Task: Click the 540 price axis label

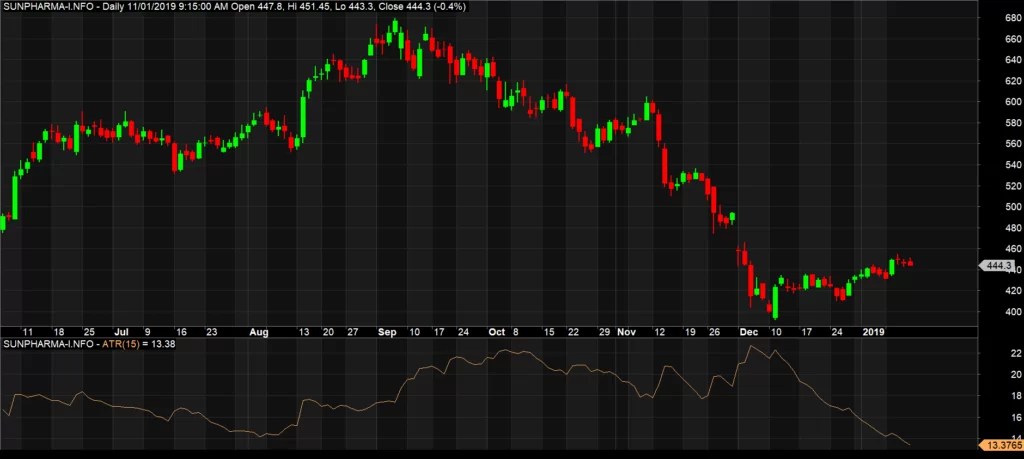Action: [1013, 165]
